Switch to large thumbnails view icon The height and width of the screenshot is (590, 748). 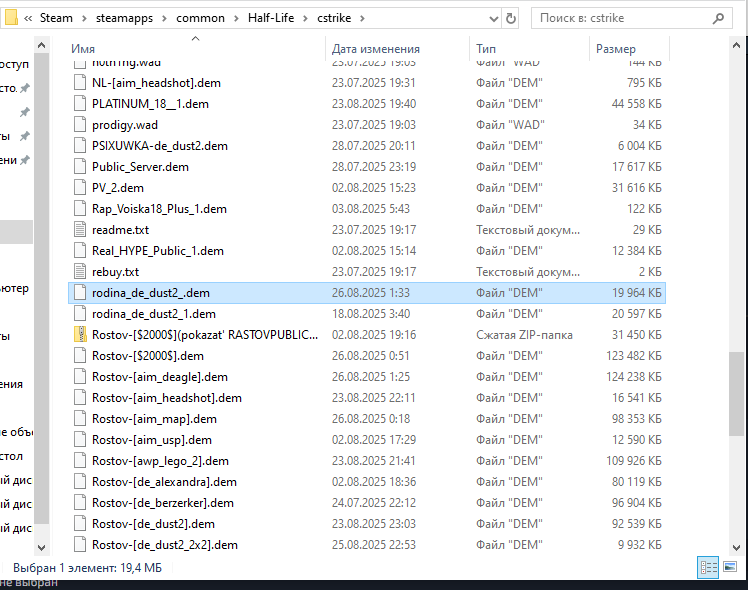(730, 567)
